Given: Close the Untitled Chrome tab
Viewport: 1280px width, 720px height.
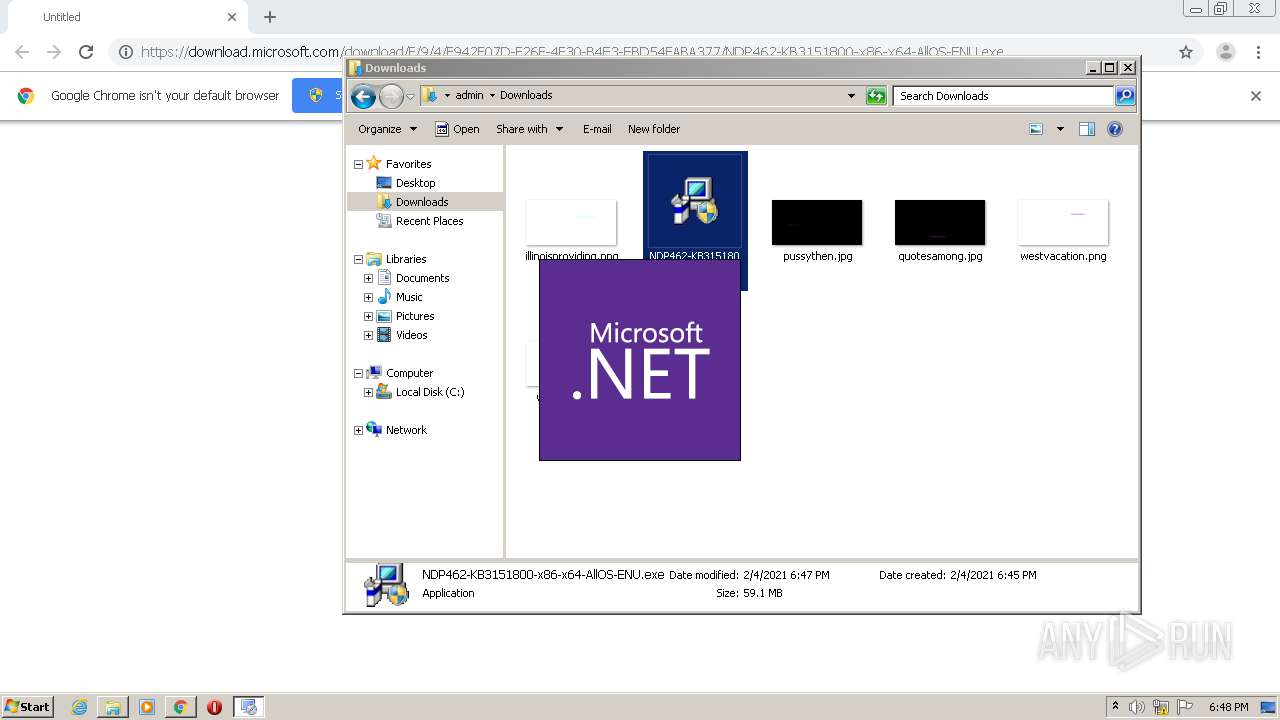Looking at the screenshot, I should pyautogui.click(x=232, y=17).
